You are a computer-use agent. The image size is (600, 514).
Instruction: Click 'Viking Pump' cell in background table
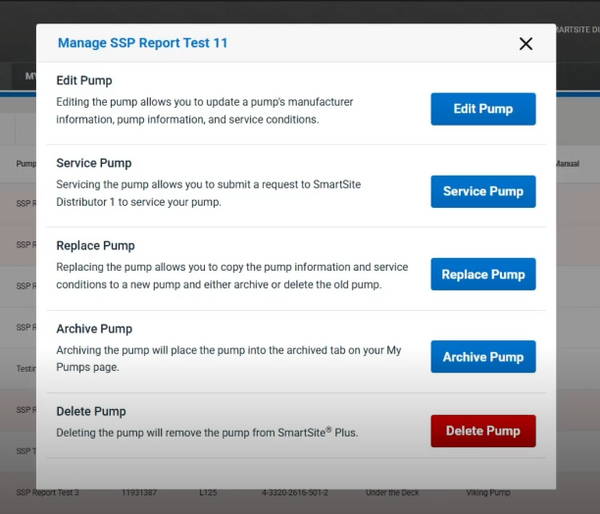tap(488, 493)
